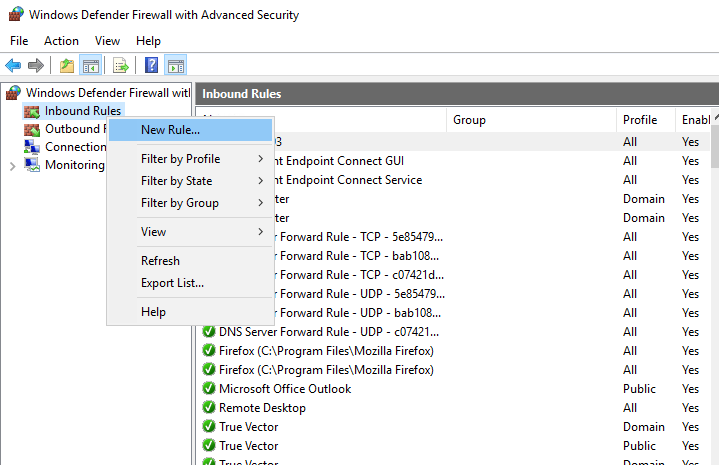This screenshot has width=719, height=465.
Task: Sort rules by Enabled column header
Action: 693,120
